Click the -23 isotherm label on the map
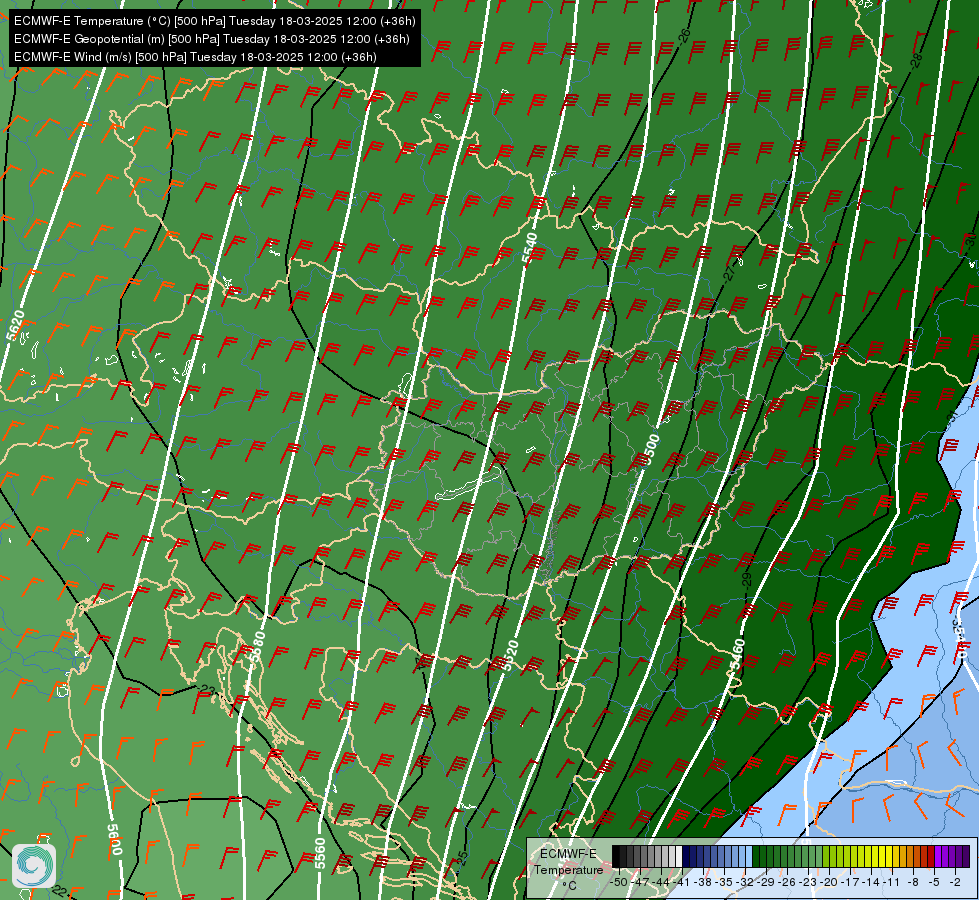Image resolution: width=979 pixels, height=900 pixels. coord(207,690)
